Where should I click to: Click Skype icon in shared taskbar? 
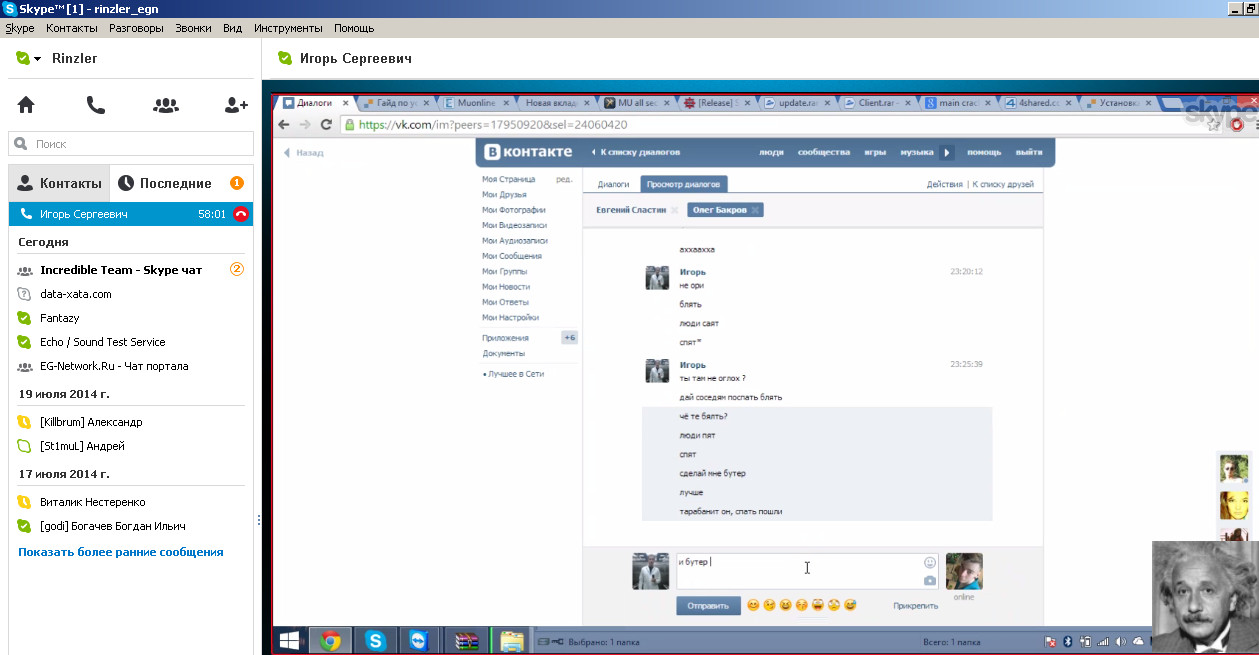coord(374,641)
